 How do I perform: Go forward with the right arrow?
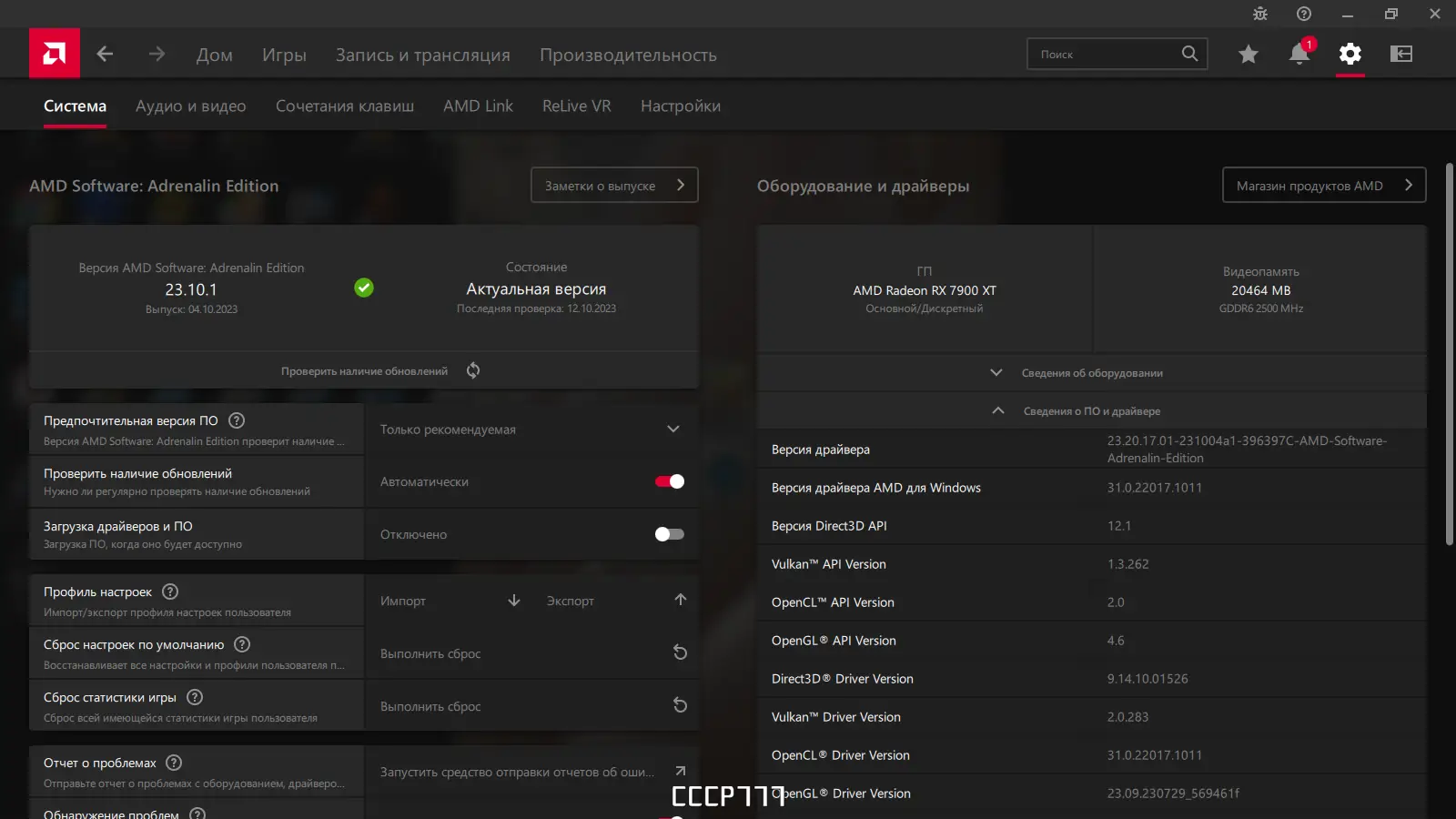coord(157,54)
